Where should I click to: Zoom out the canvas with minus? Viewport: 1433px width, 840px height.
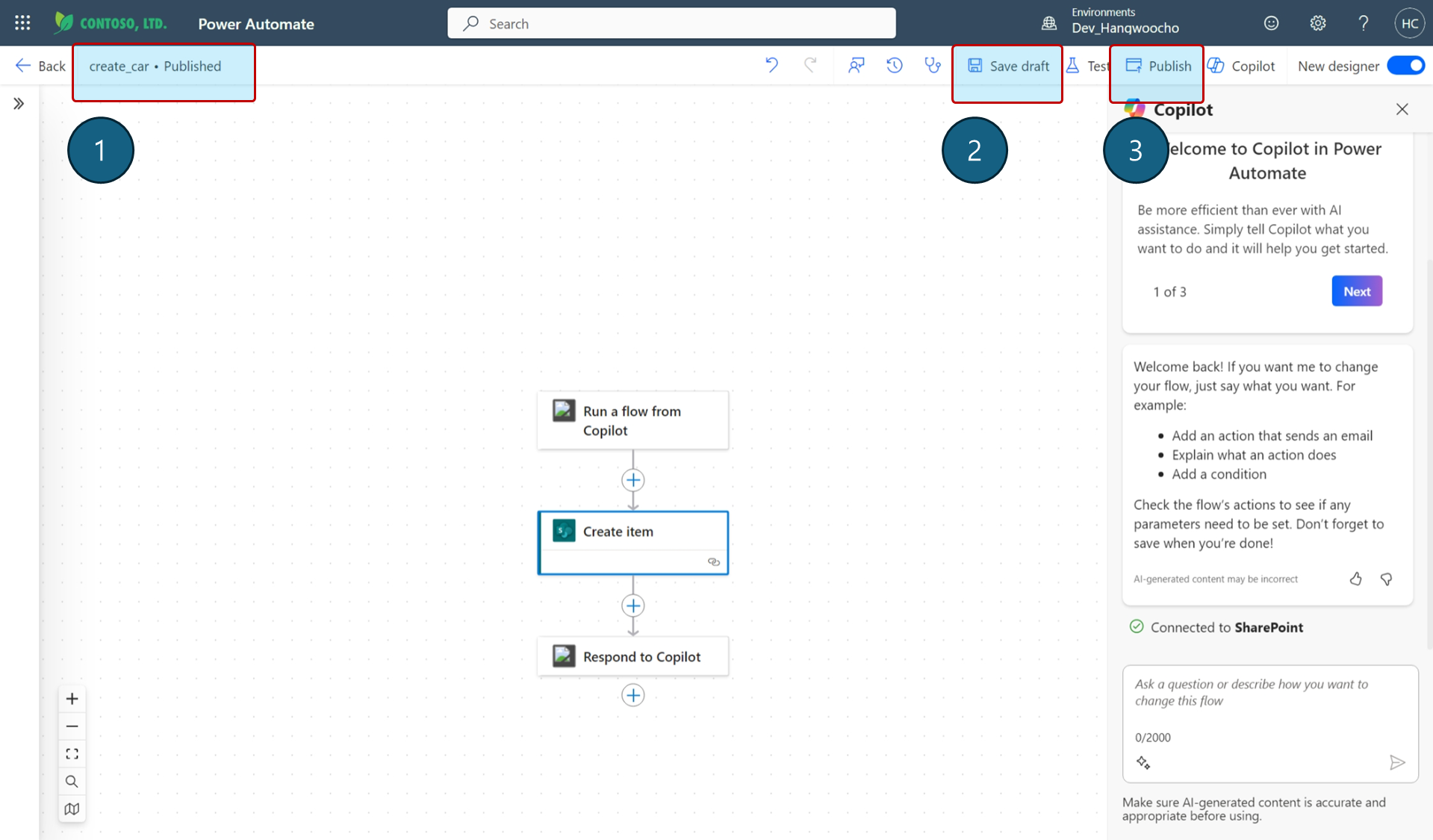coord(72,727)
